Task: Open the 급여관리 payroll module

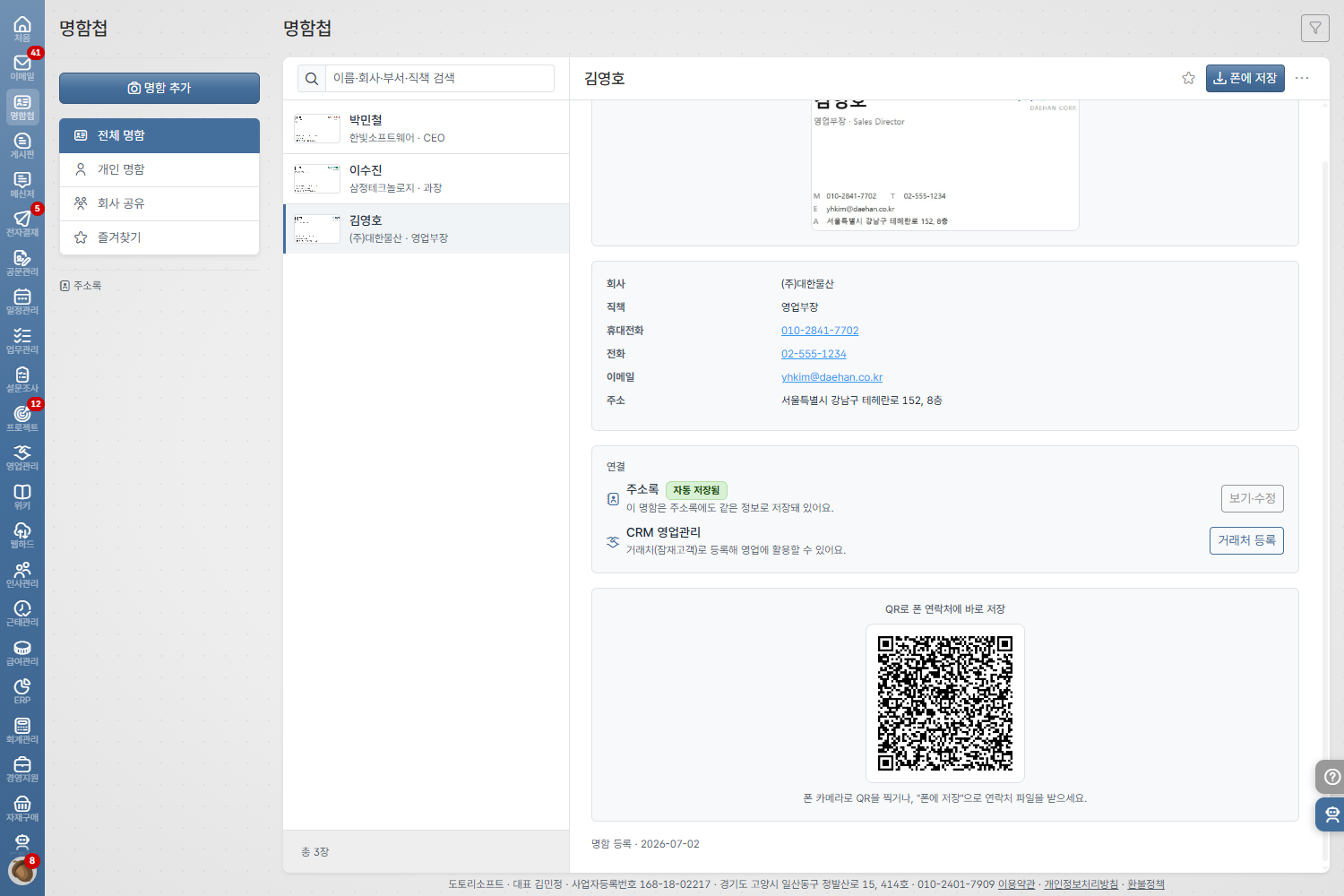Action: pyautogui.click(x=22, y=652)
